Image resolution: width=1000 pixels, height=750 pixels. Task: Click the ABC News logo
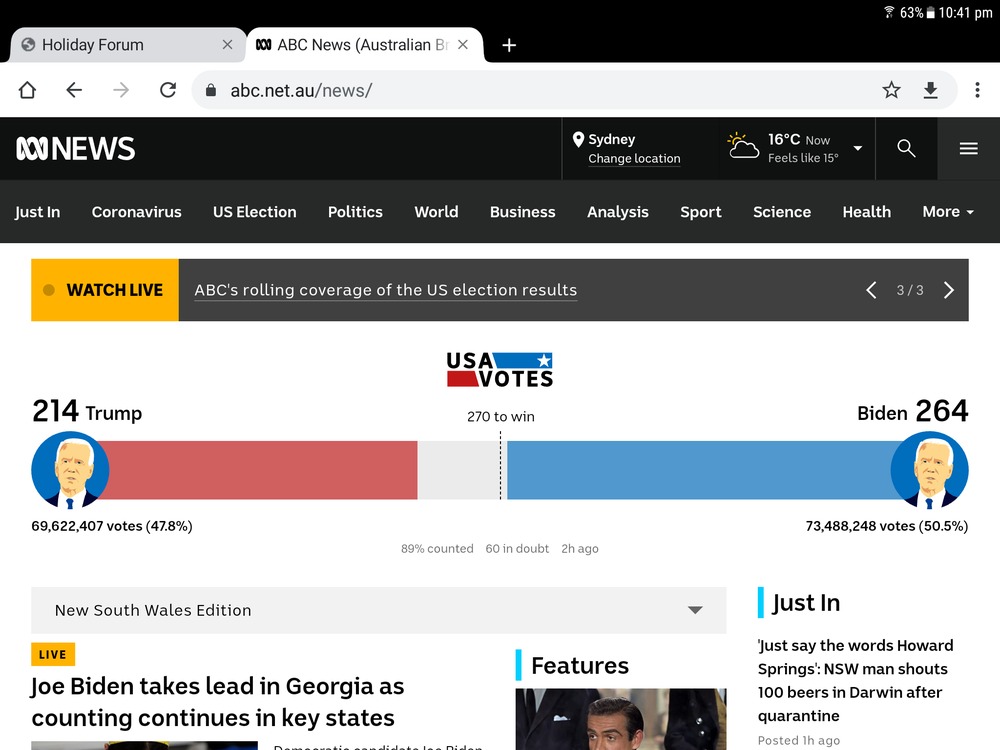[x=76, y=149]
